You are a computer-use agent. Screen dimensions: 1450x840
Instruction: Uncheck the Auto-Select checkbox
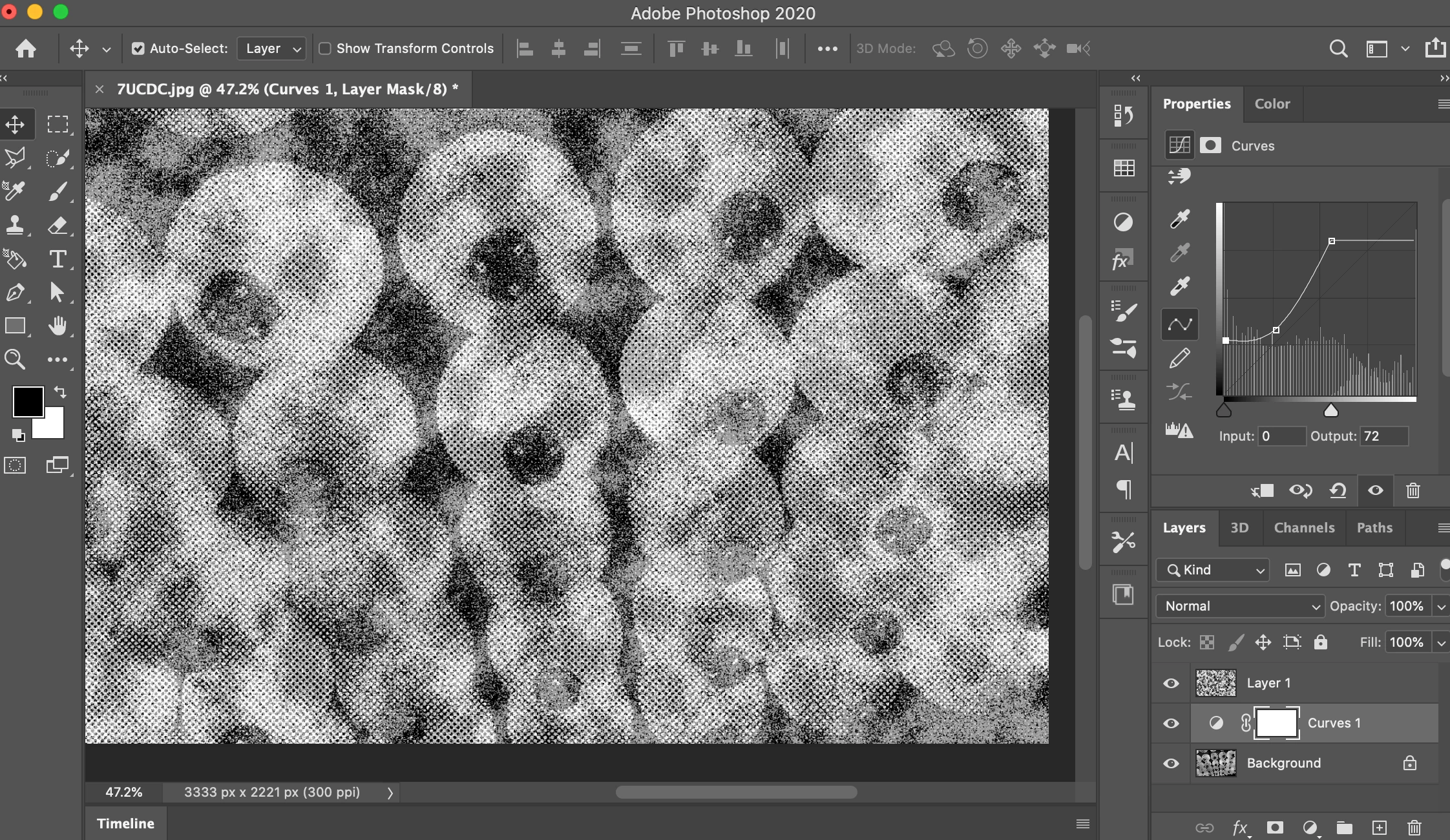pos(138,48)
